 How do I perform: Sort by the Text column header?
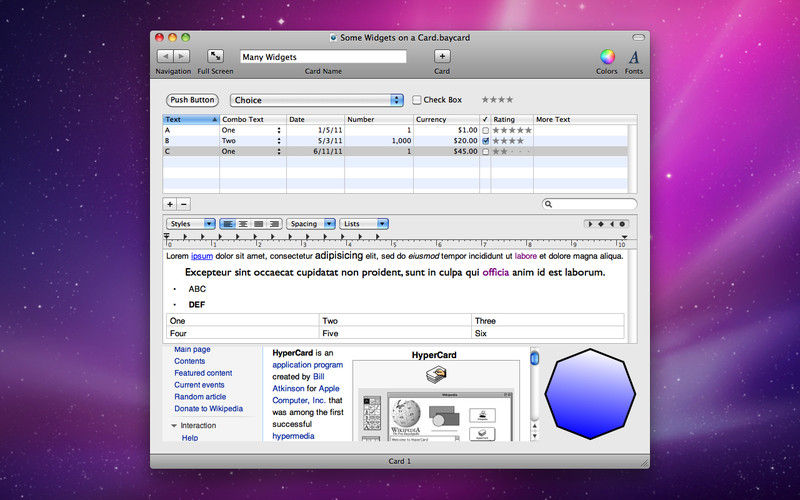pos(191,119)
